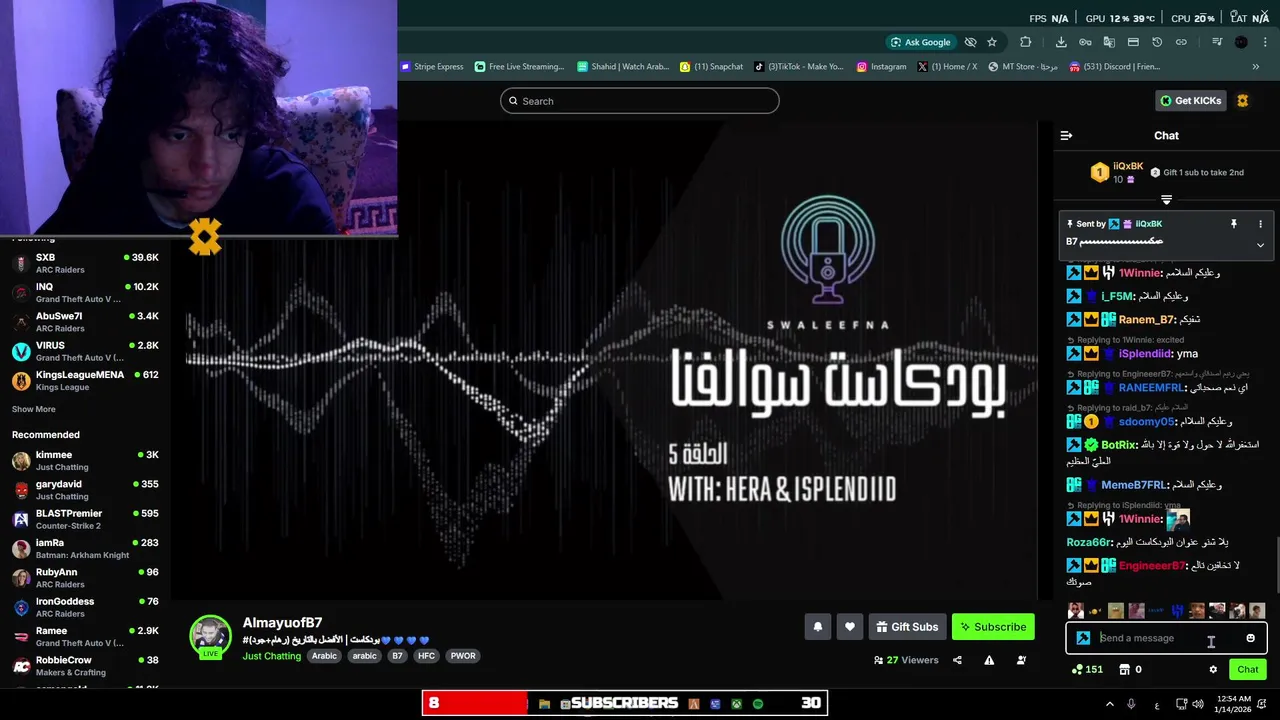This screenshot has height=720, width=1280.
Task: Open the pinned message three-dot menu
Action: pos(1260,224)
